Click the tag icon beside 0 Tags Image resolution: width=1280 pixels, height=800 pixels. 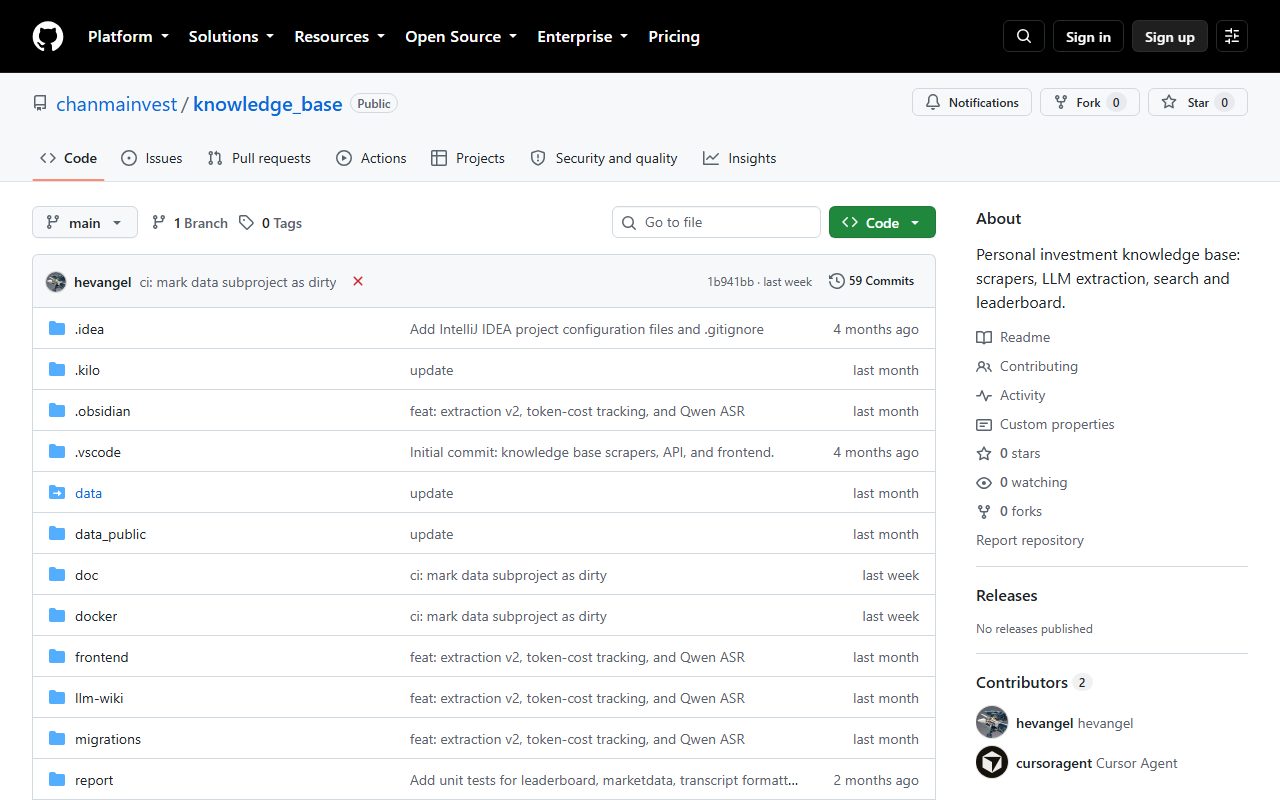click(x=246, y=223)
